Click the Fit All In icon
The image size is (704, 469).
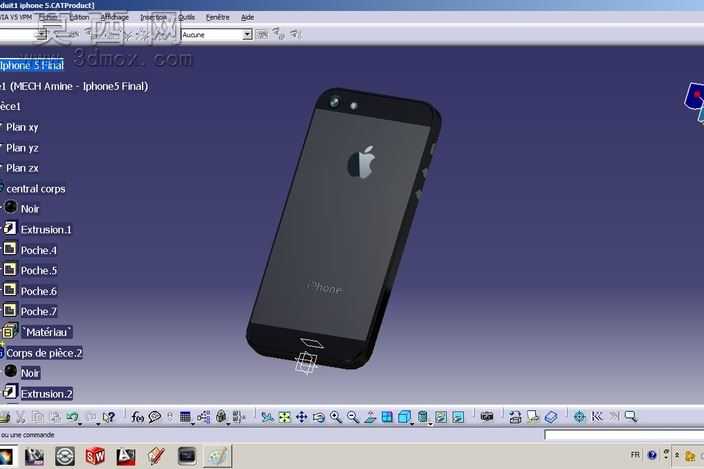pyautogui.click(x=284, y=417)
